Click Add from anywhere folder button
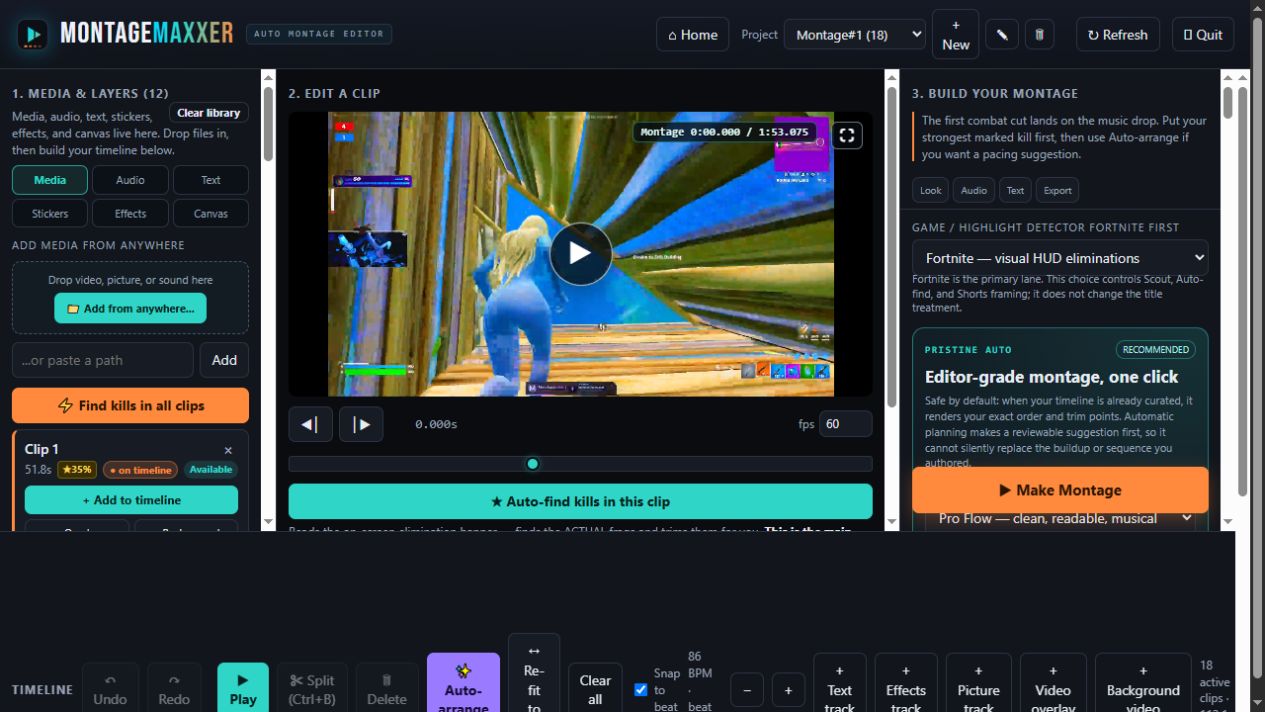The image size is (1265, 712). 130,308
